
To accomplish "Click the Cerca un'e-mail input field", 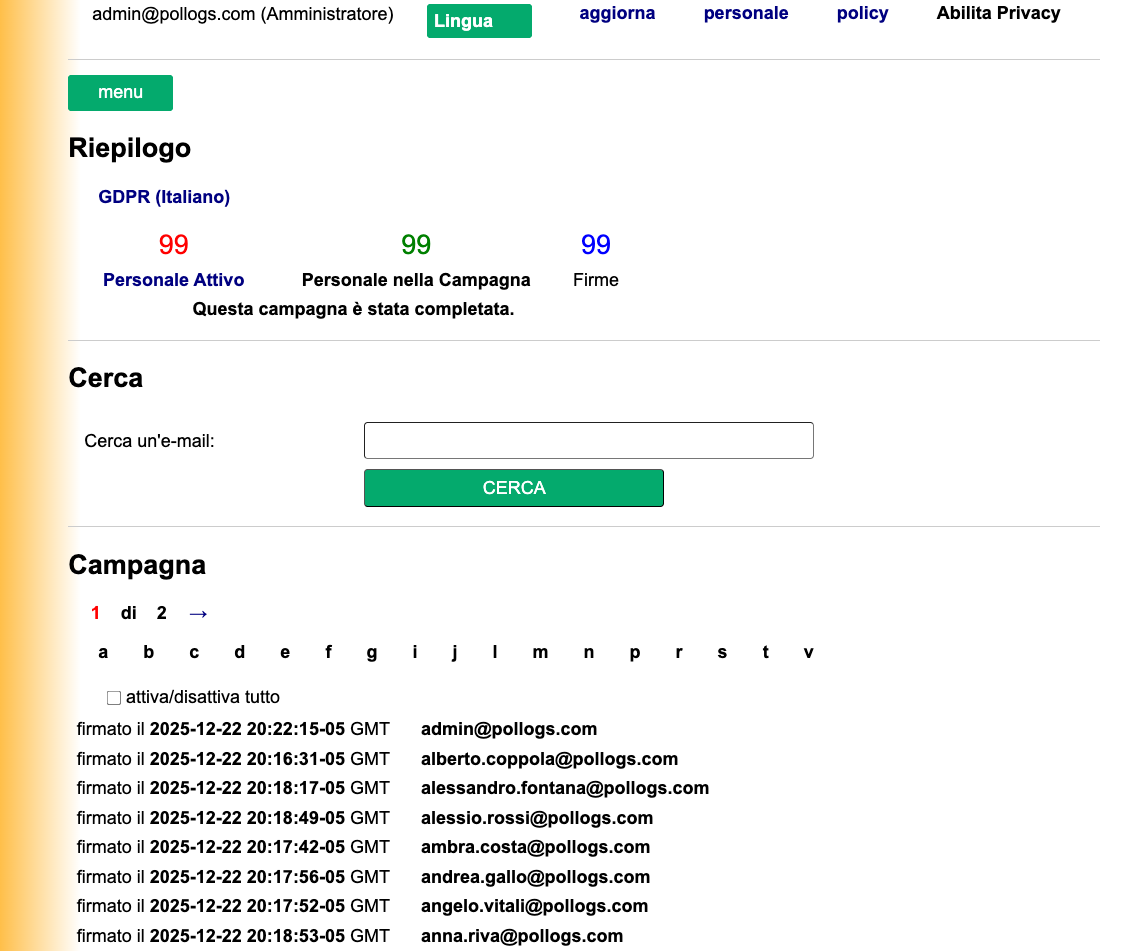I will (588, 440).
